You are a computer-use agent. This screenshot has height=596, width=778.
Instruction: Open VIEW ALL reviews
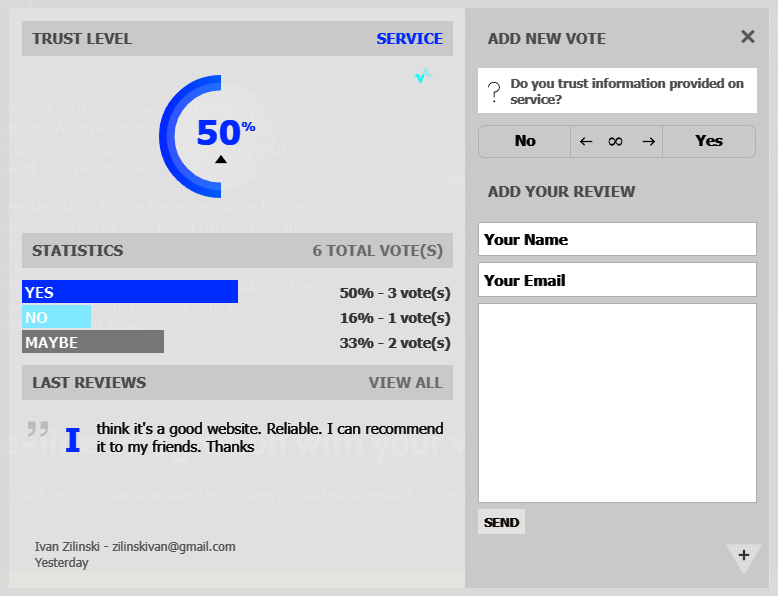coord(405,383)
